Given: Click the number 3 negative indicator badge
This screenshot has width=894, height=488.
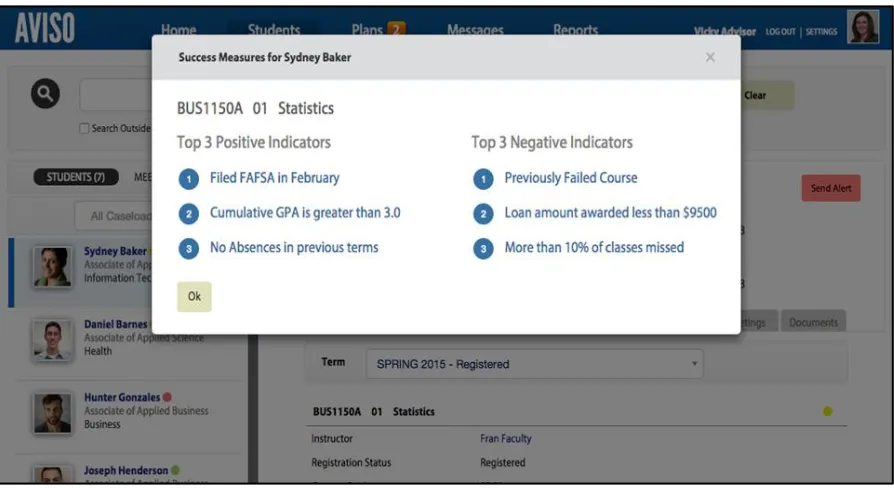Looking at the screenshot, I should pos(483,249).
